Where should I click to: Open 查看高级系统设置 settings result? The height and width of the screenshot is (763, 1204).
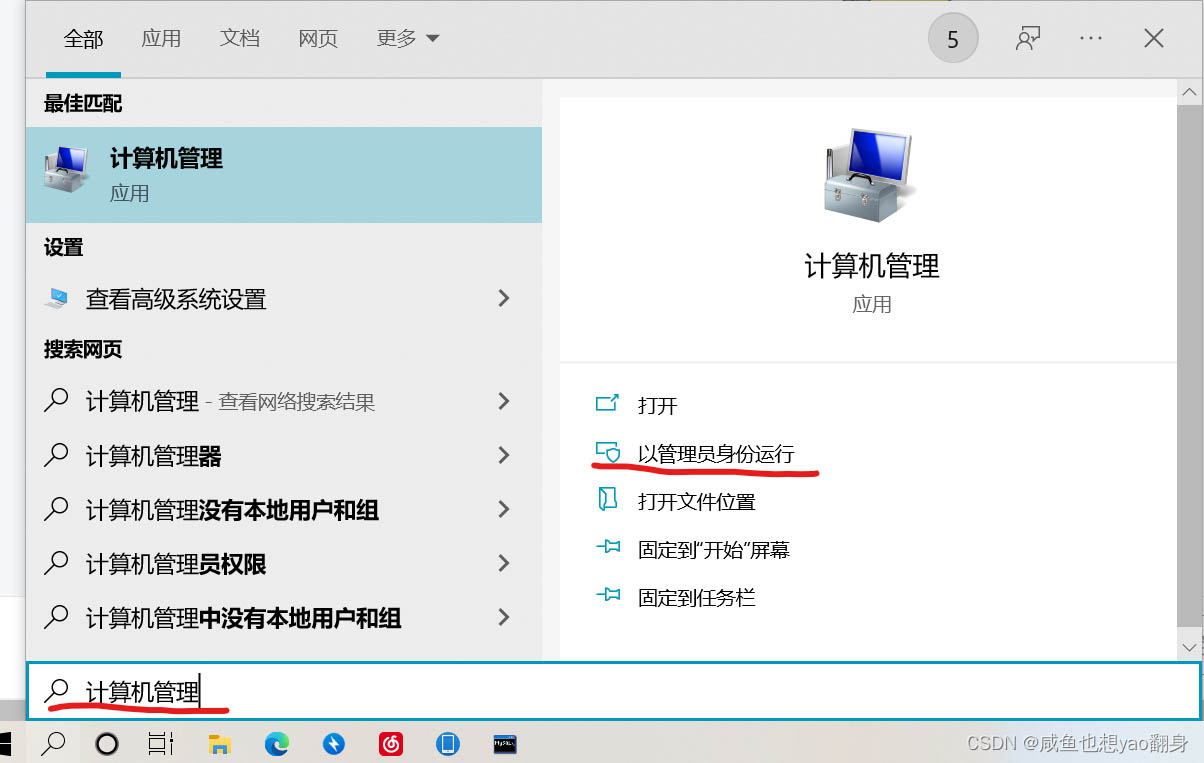click(284, 299)
